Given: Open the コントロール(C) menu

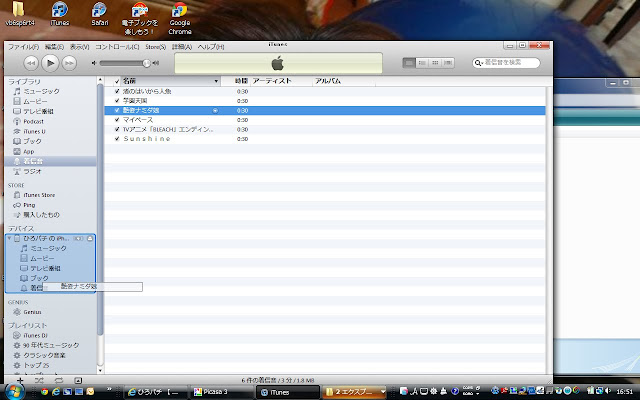Looking at the screenshot, I should (x=117, y=47).
